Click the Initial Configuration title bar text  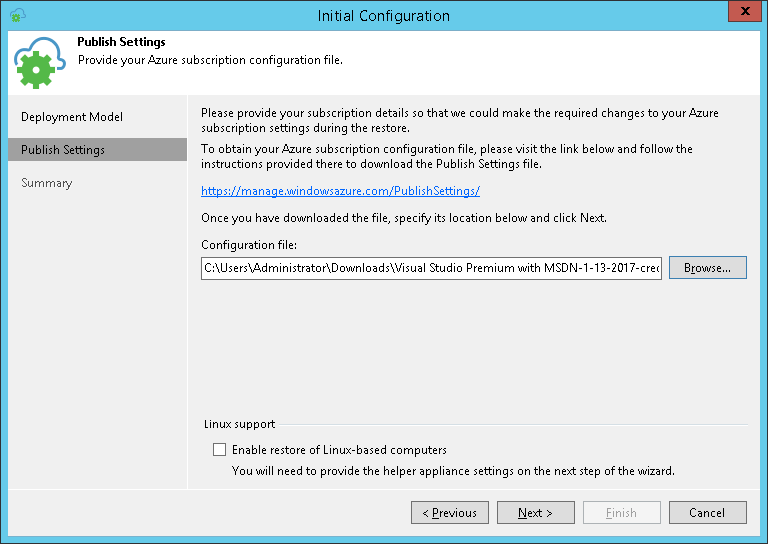(383, 15)
